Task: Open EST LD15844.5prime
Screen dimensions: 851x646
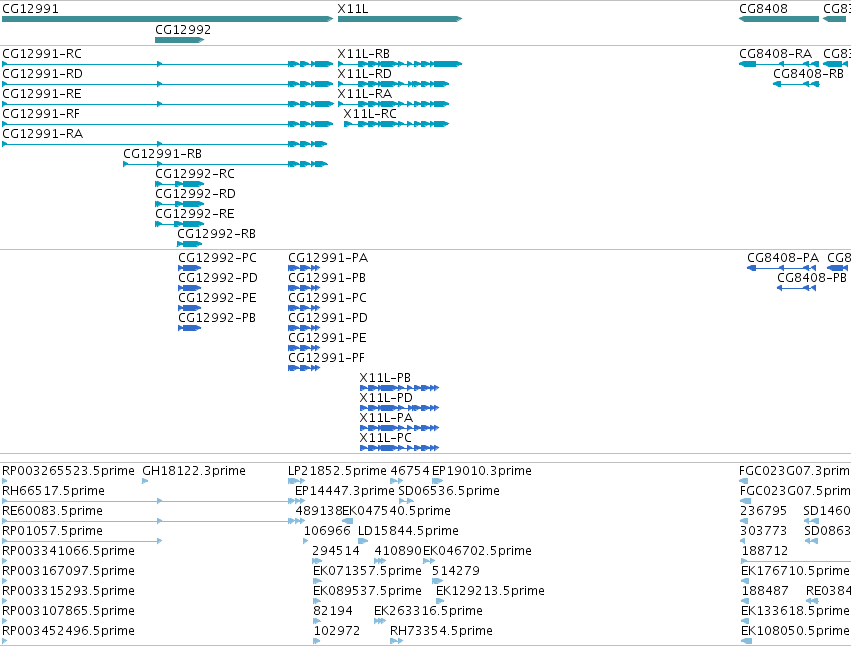Action: [408, 531]
